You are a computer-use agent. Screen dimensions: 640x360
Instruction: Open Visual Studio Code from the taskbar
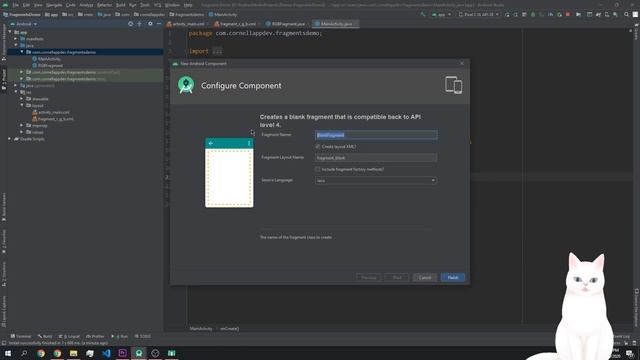(x=106, y=353)
